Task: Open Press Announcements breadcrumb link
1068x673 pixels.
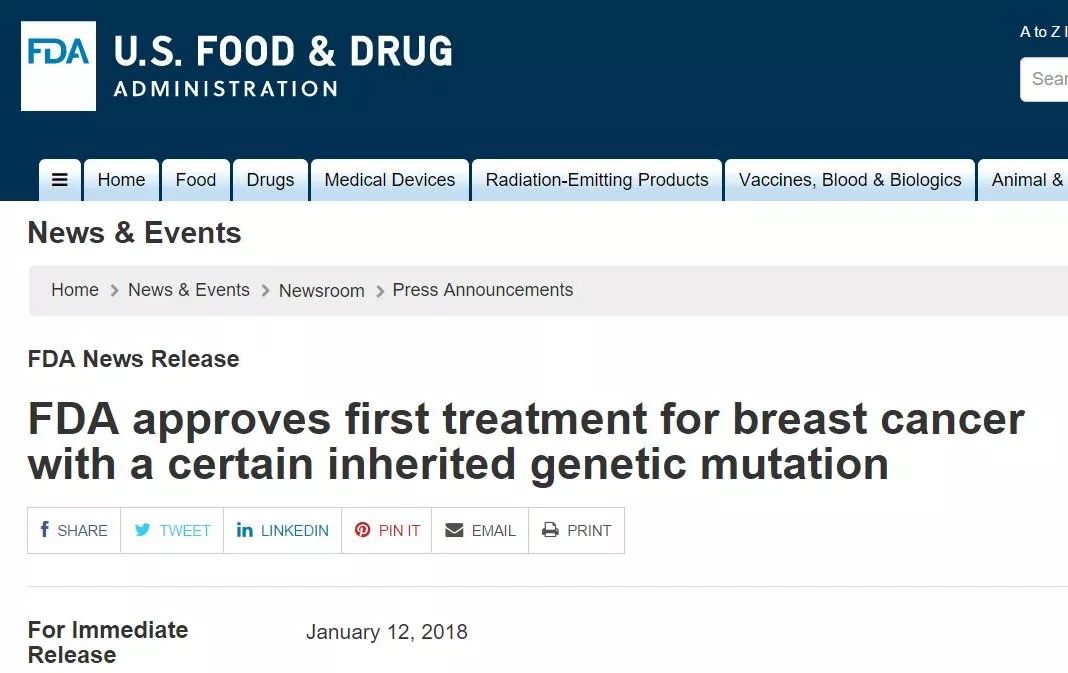Action: click(x=482, y=290)
